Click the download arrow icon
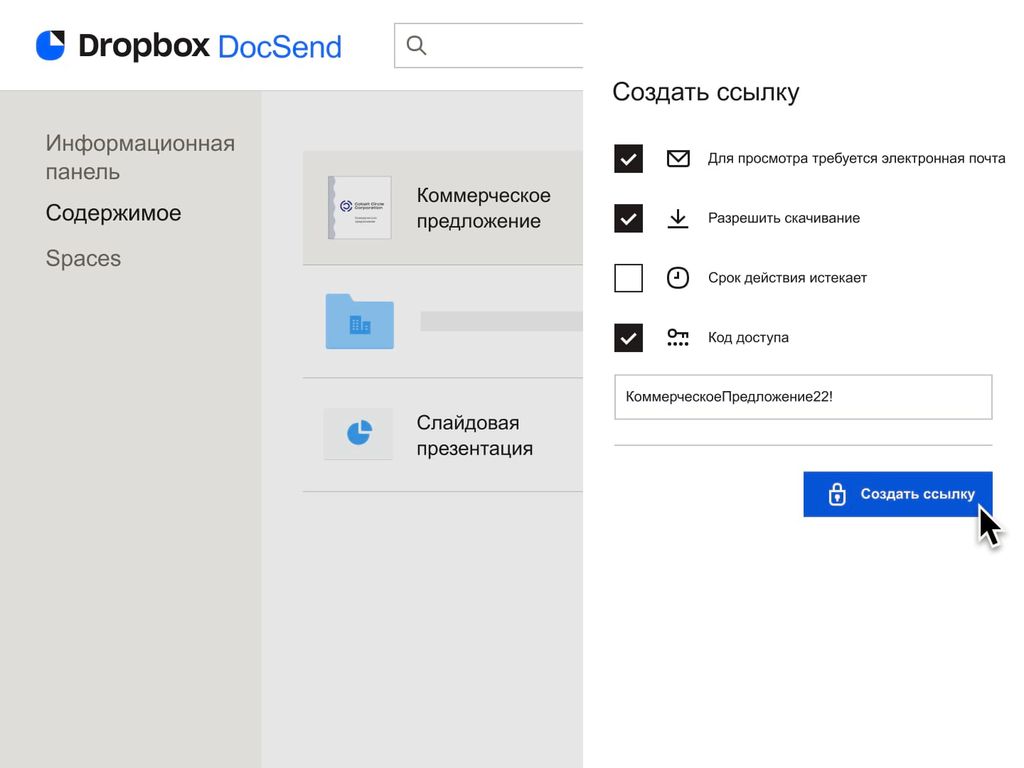1024x768 pixels. point(678,218)
